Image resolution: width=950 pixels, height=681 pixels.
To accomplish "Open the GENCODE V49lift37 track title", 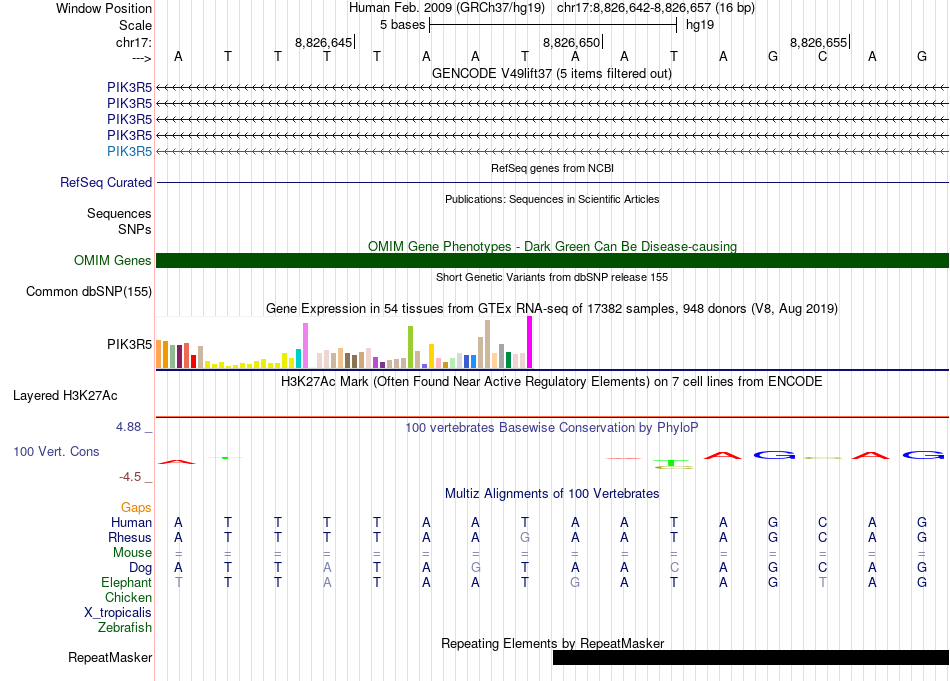I will (552, 73).
